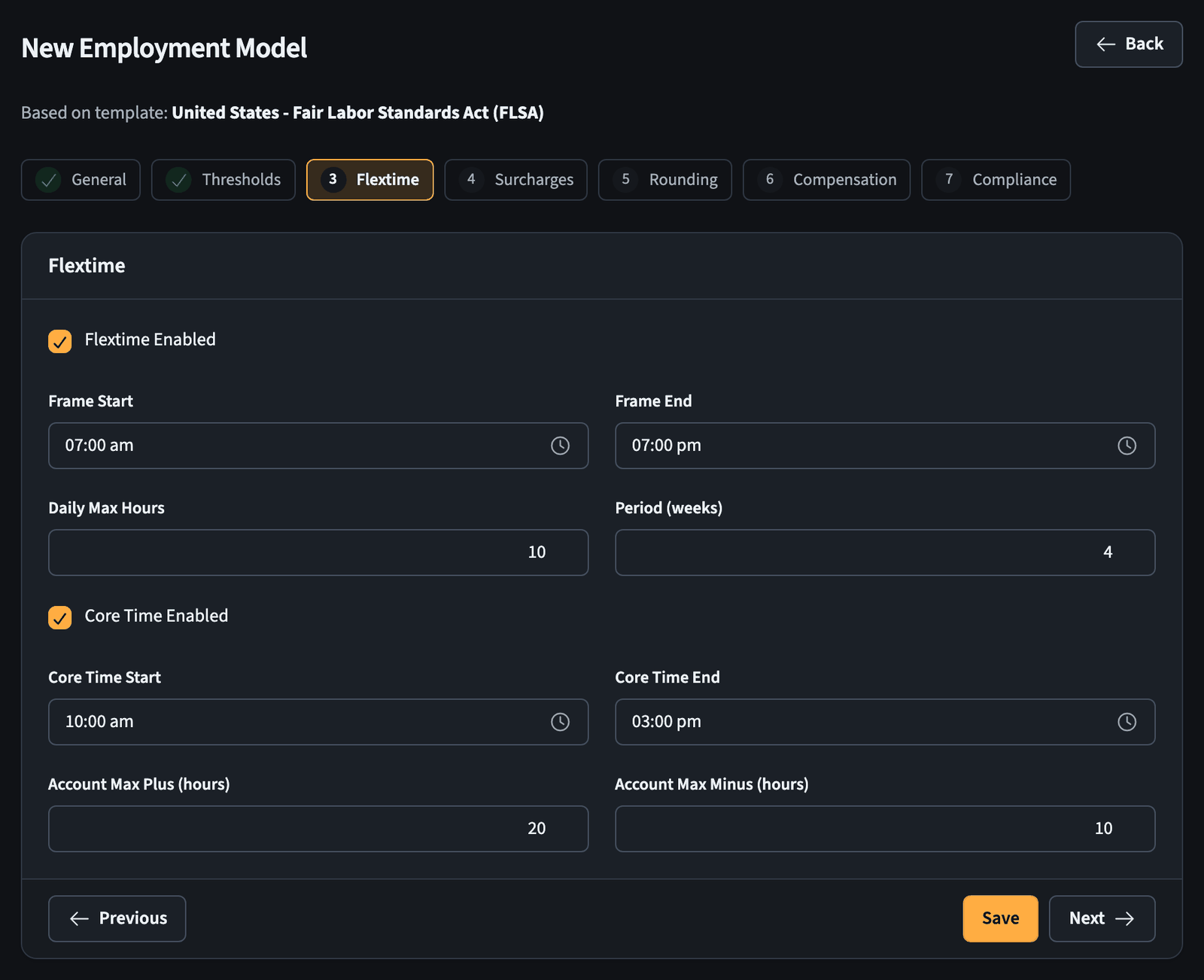The width and height of the screenshot is (1204, 980).
Task: Disable the Flextime Enabled checkbox
Action: [60, 341]
